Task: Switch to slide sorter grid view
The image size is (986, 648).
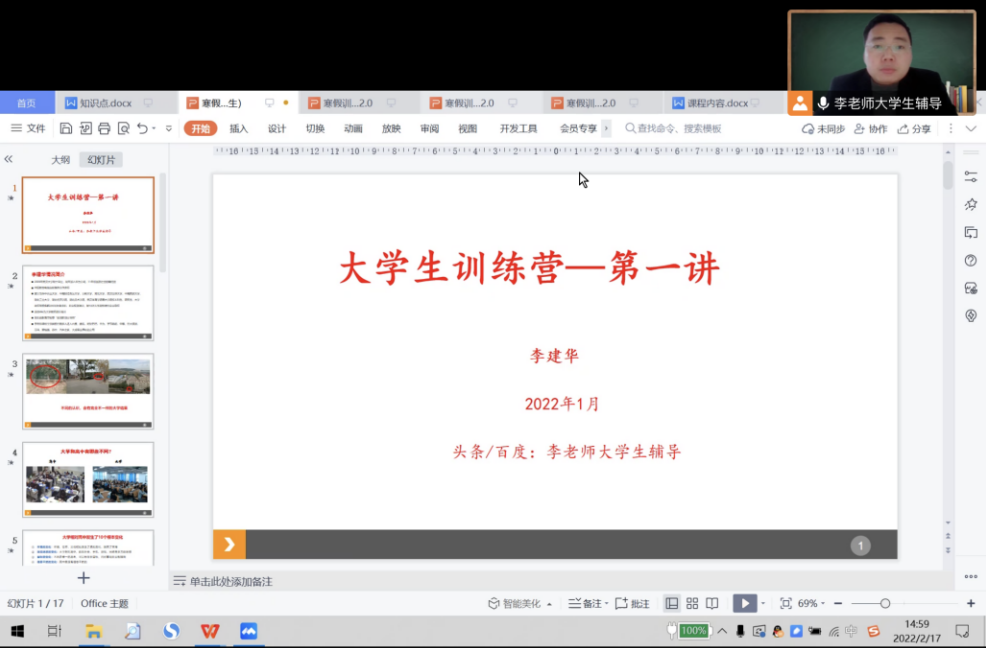Action: [x=692, y=603]
